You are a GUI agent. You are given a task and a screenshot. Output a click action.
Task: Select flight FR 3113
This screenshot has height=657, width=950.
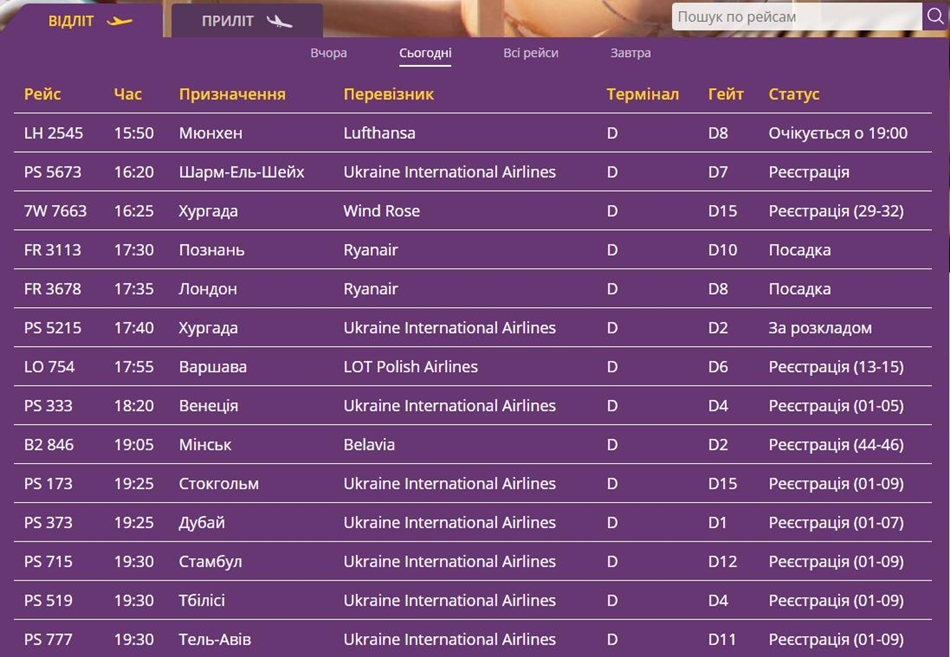click(x=473, y=250)
